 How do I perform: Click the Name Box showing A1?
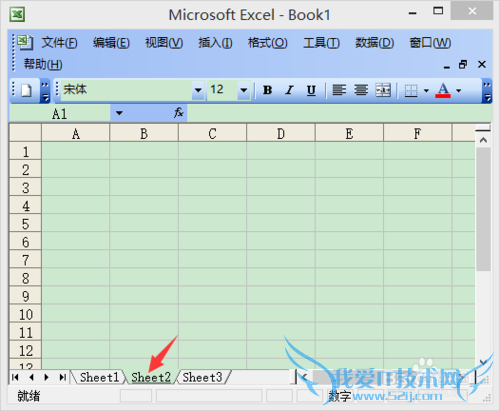pyautogui.click(x=60, y=113)
